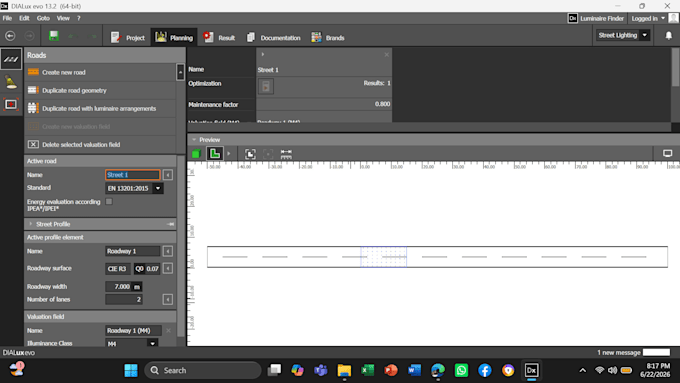
Task: Click the forward navigation arrow
Action: 29,36
